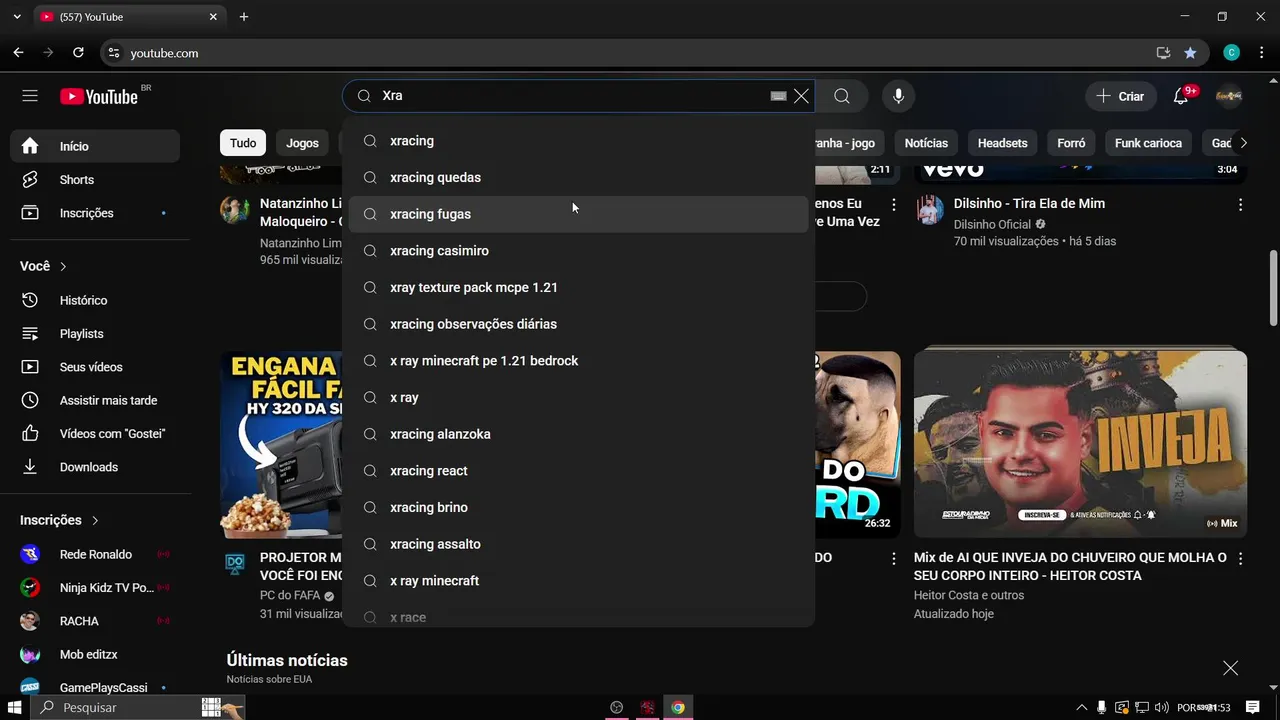
Task: Open Chrome from the taskbar
Action: point(678,707)
